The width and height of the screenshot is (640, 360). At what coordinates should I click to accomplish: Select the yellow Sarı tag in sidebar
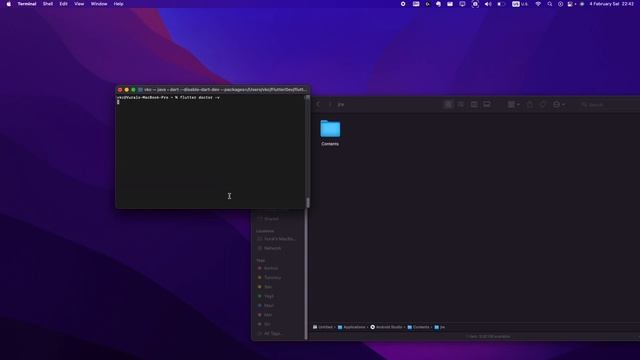click(265, 287)
